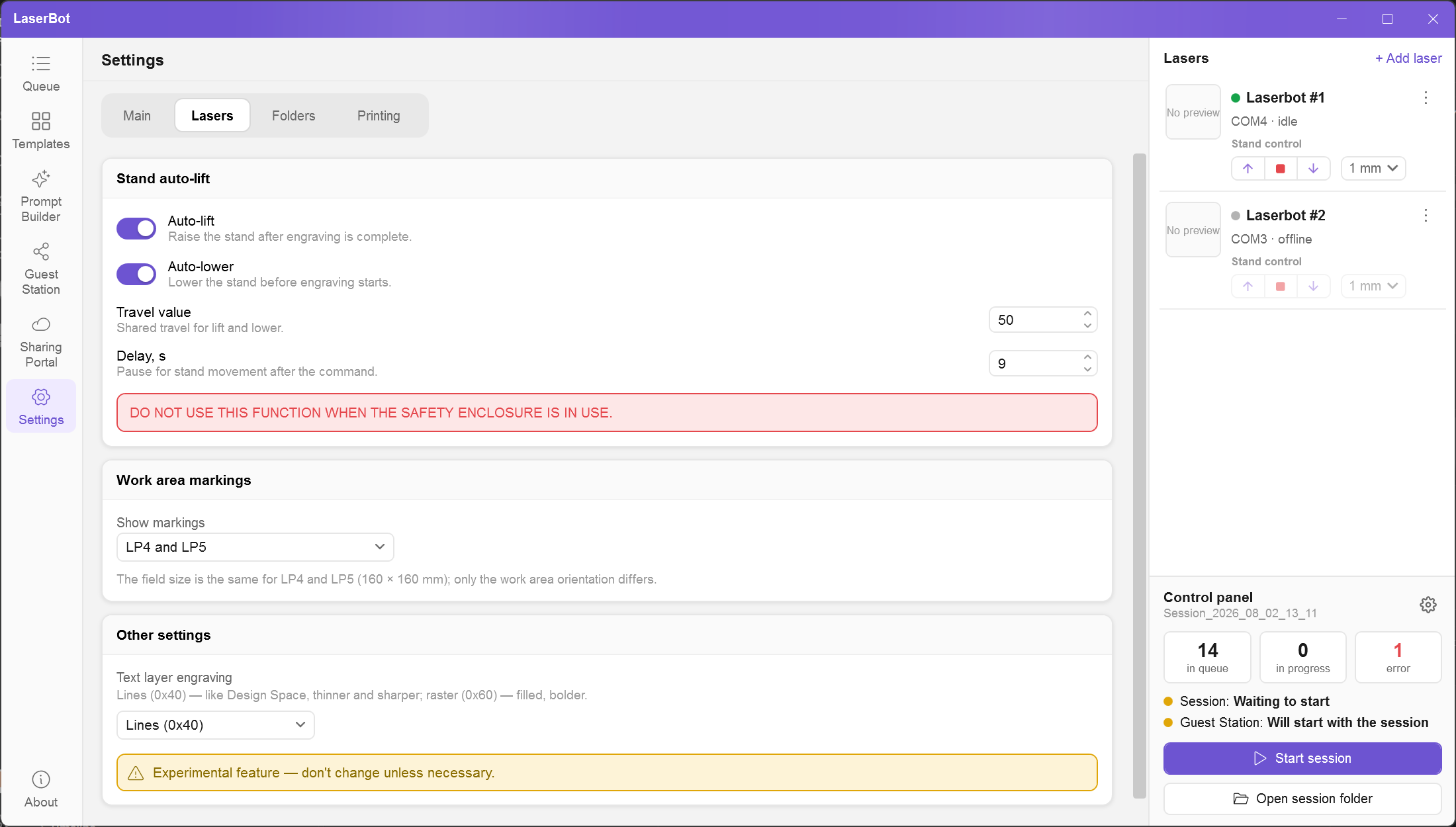This screenshot has height=827, width=1456.
Task: Select the Lasers tab
Action: tap(212, 116)
